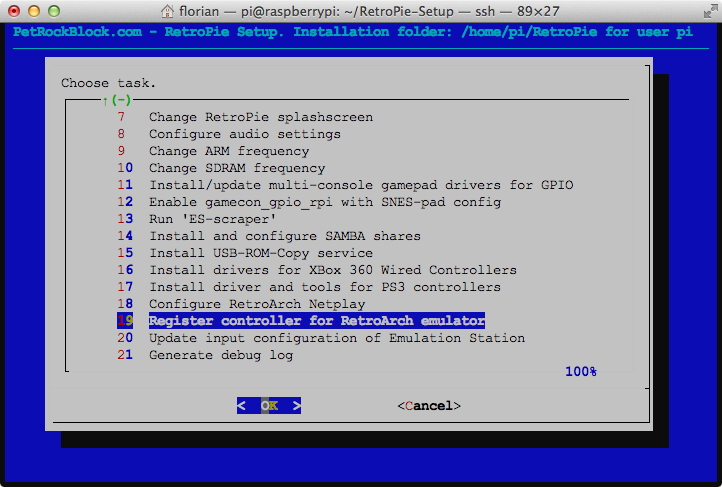Select item 17 Install driver for PS3 controllers

click(309, 287)
